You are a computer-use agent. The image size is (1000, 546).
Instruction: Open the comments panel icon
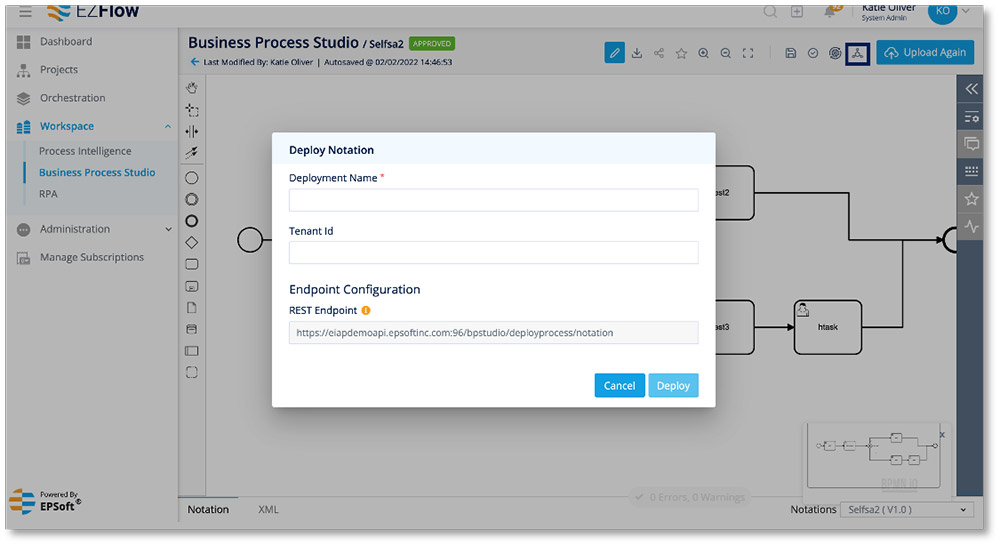pos(971,144)
